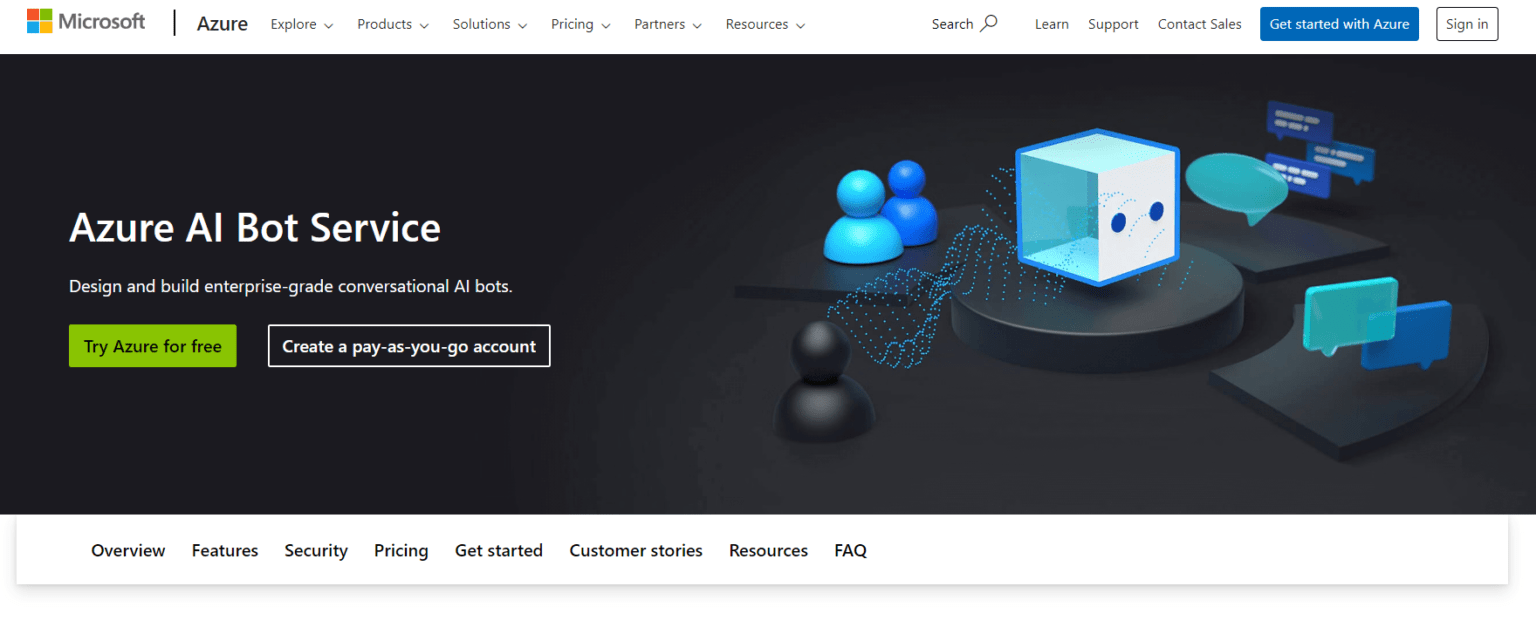Select the Customer stories tab
Image resolution: width=1536 pixels, height=634 pixels.
tap(636, 550)
